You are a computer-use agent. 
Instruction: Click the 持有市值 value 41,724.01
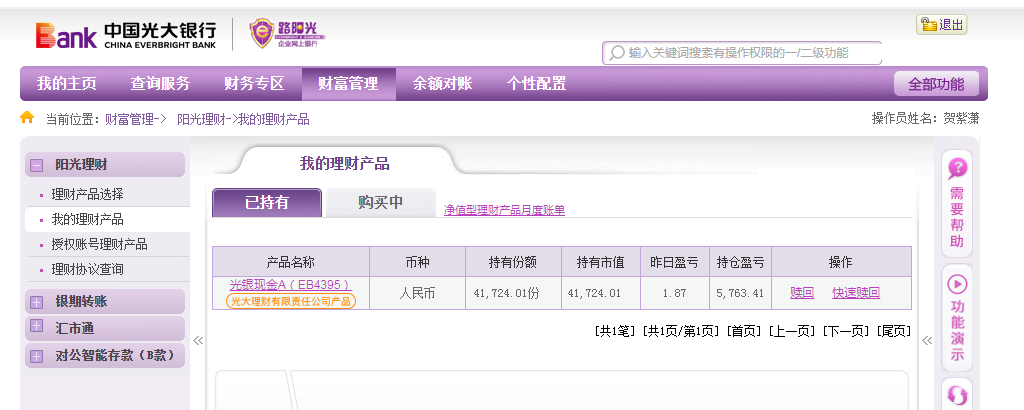(x=594, y=293)
